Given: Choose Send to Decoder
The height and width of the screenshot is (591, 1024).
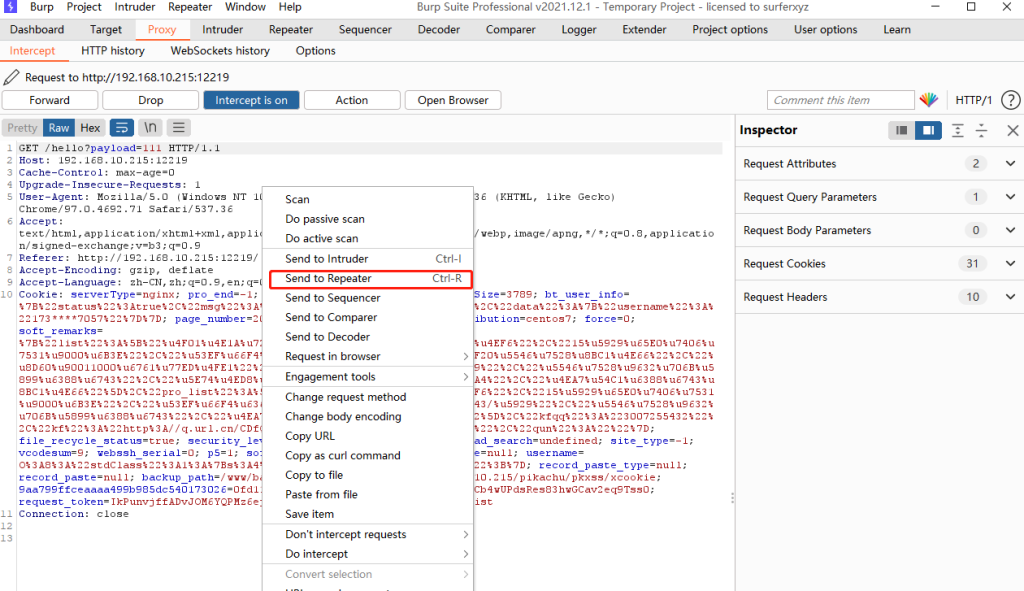Looking at the screenshot, I should [x=368, y=337].
